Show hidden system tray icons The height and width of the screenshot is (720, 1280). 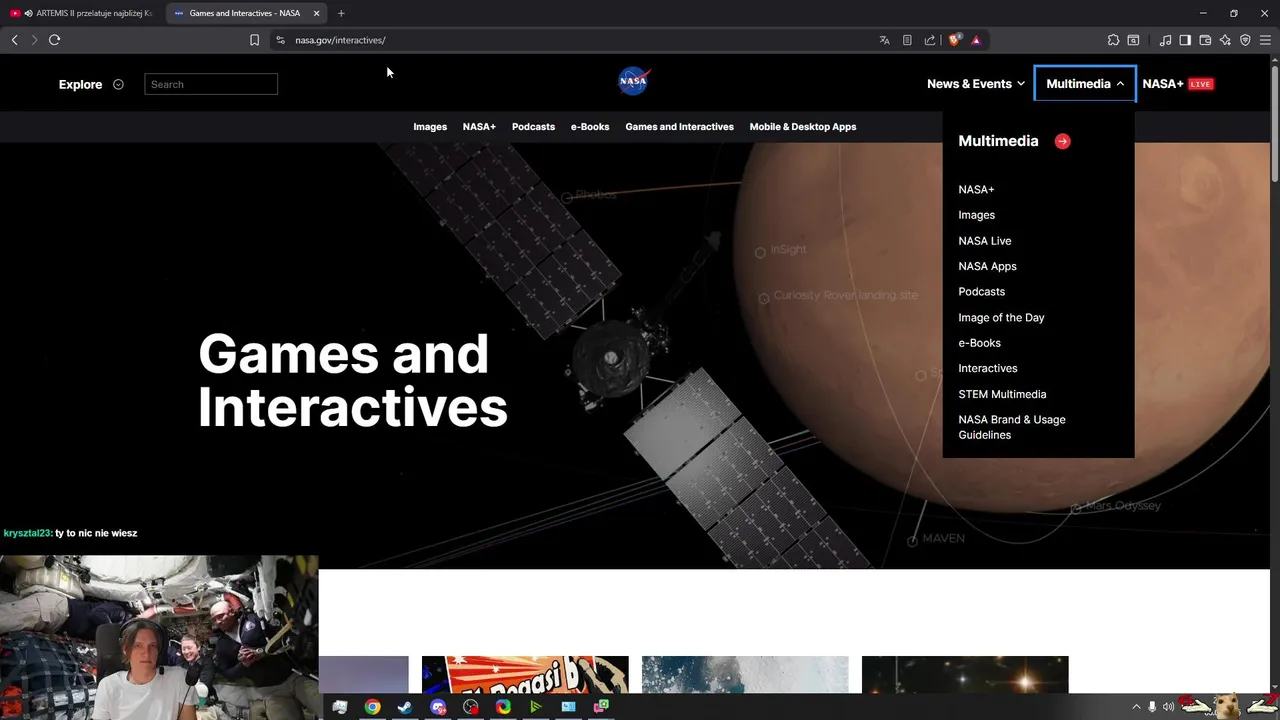click(x=1135, y=707)
